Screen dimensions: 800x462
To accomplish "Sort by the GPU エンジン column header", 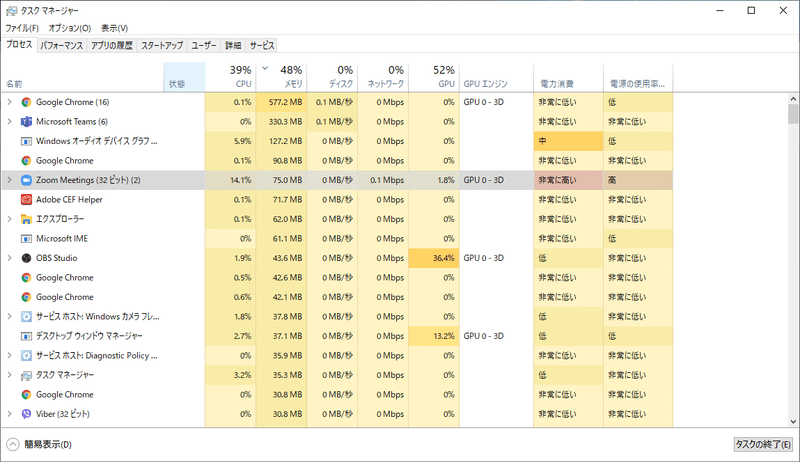I will pyautogui.click(x=496, y=76).
